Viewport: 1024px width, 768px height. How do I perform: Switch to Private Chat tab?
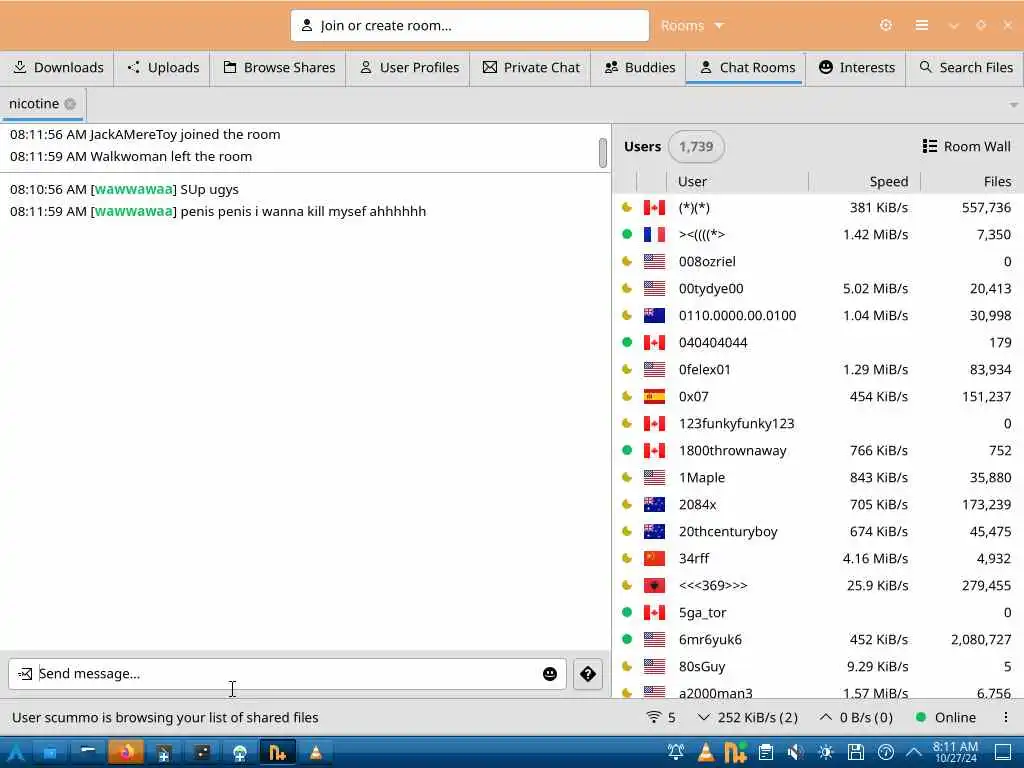pyautogui.click(x=530, y=67)
